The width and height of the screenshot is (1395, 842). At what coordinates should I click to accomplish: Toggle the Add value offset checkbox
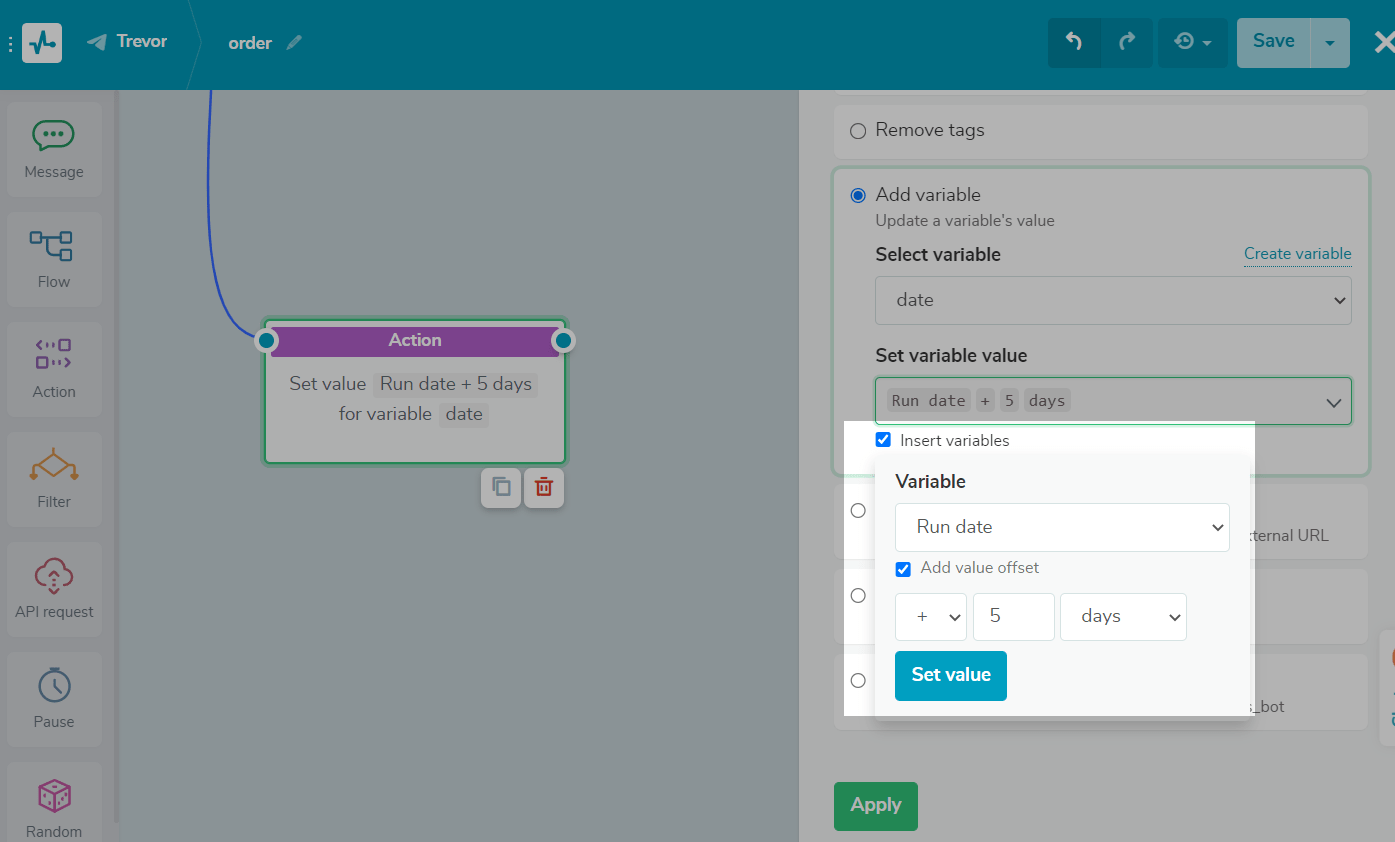tap(903, 569)
